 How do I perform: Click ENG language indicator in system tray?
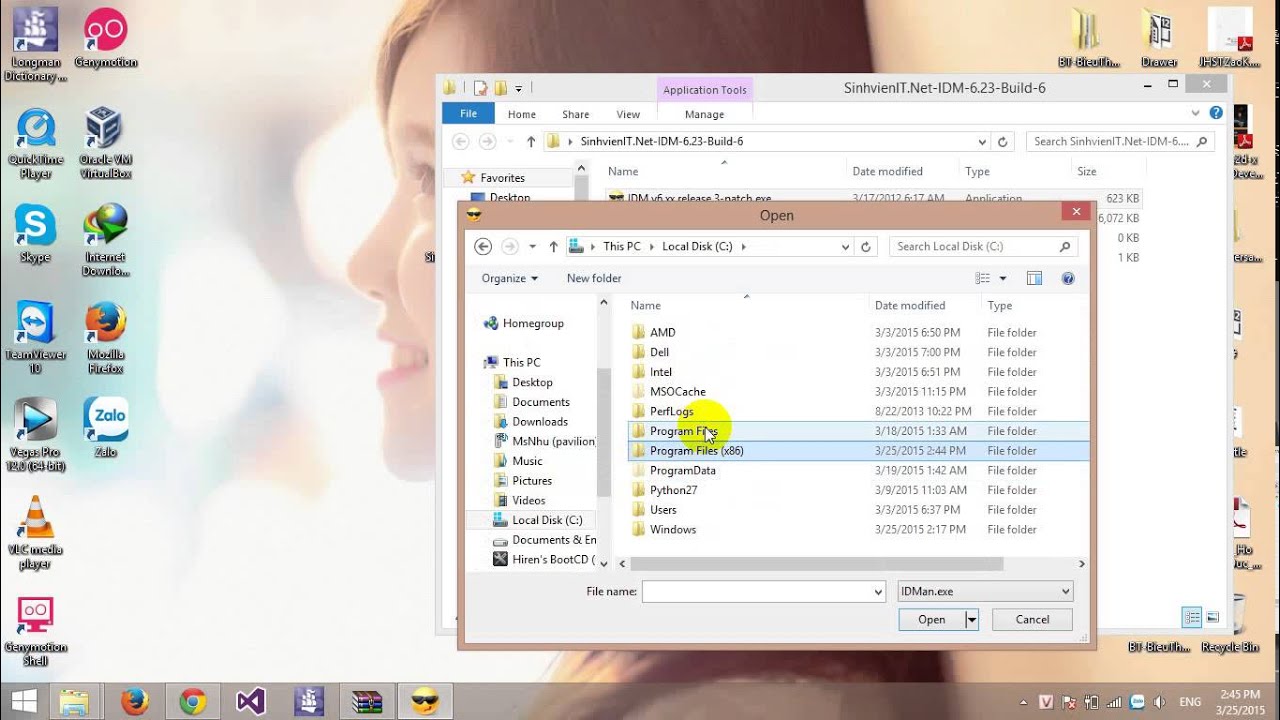pos(1192,702)
